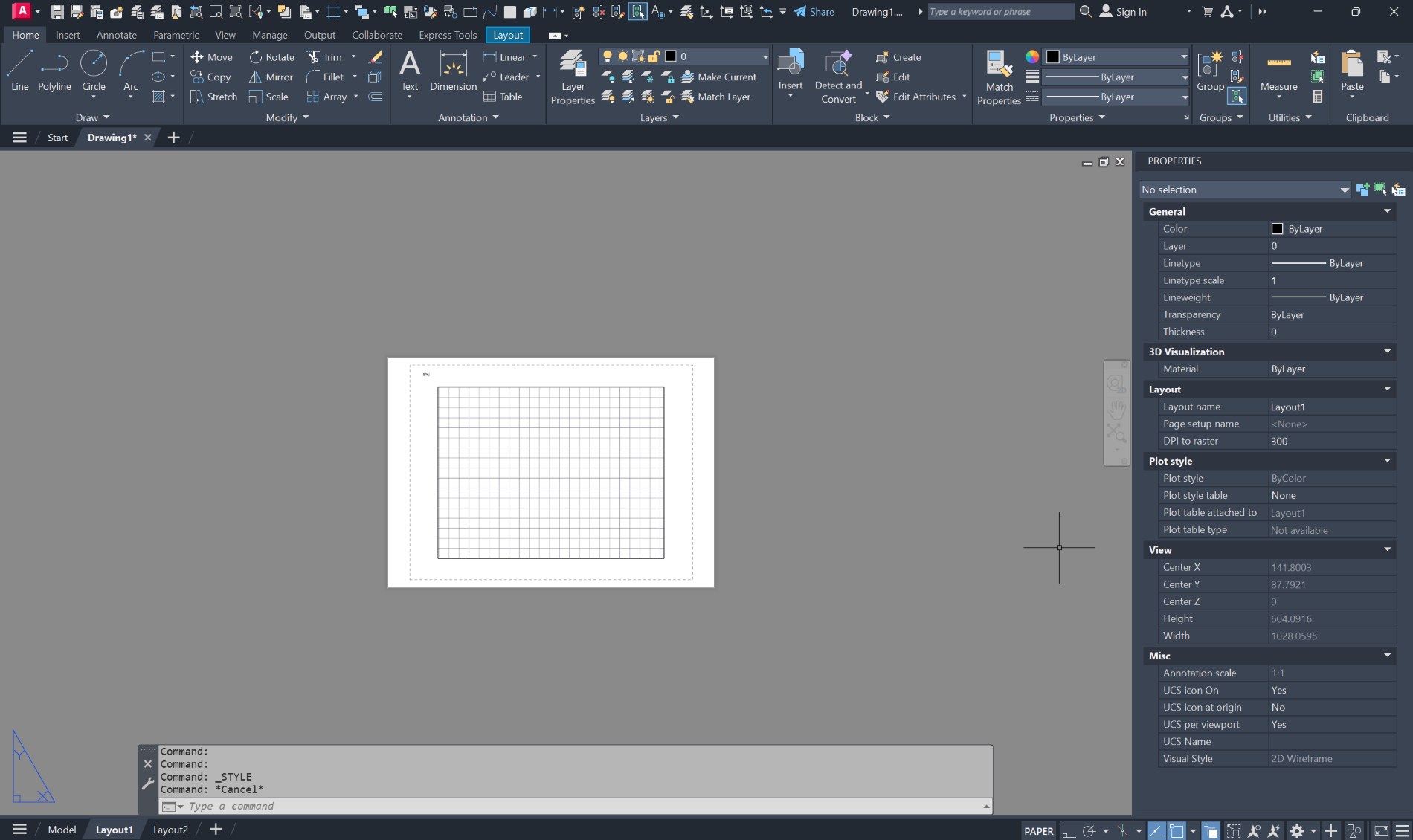Activate the Mirror command

click(x=271, y=77)
